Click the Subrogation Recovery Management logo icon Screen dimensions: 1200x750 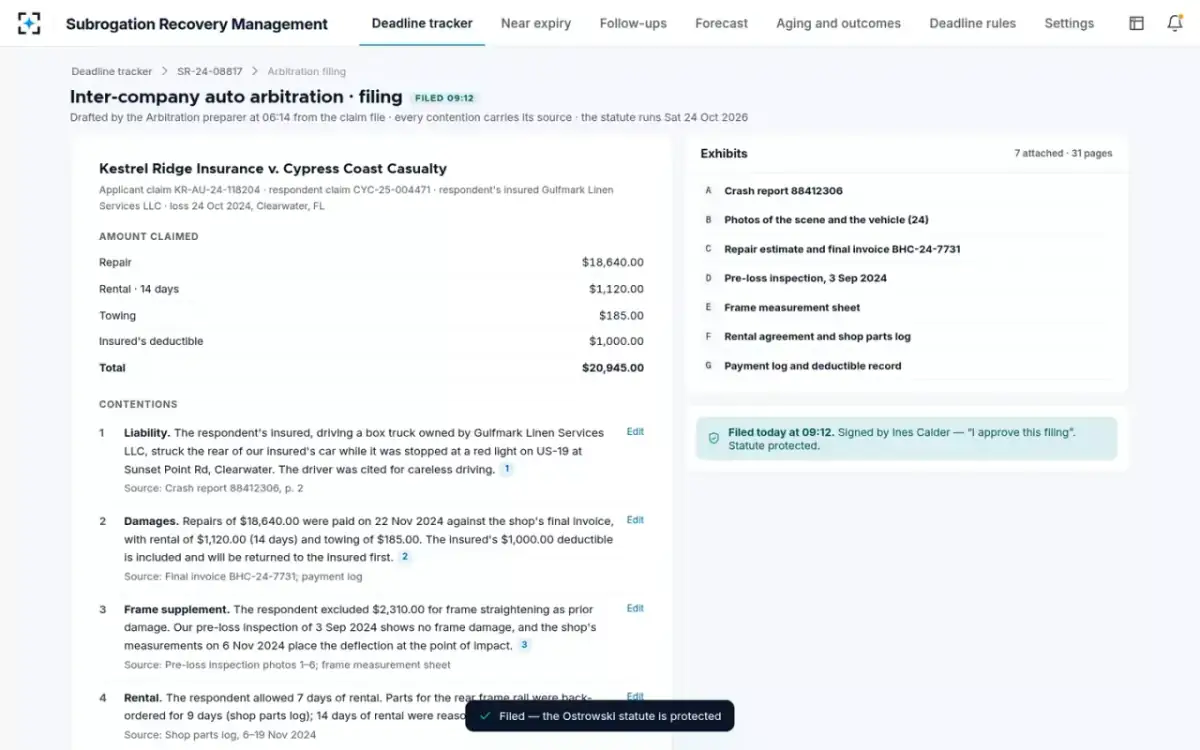30,23
